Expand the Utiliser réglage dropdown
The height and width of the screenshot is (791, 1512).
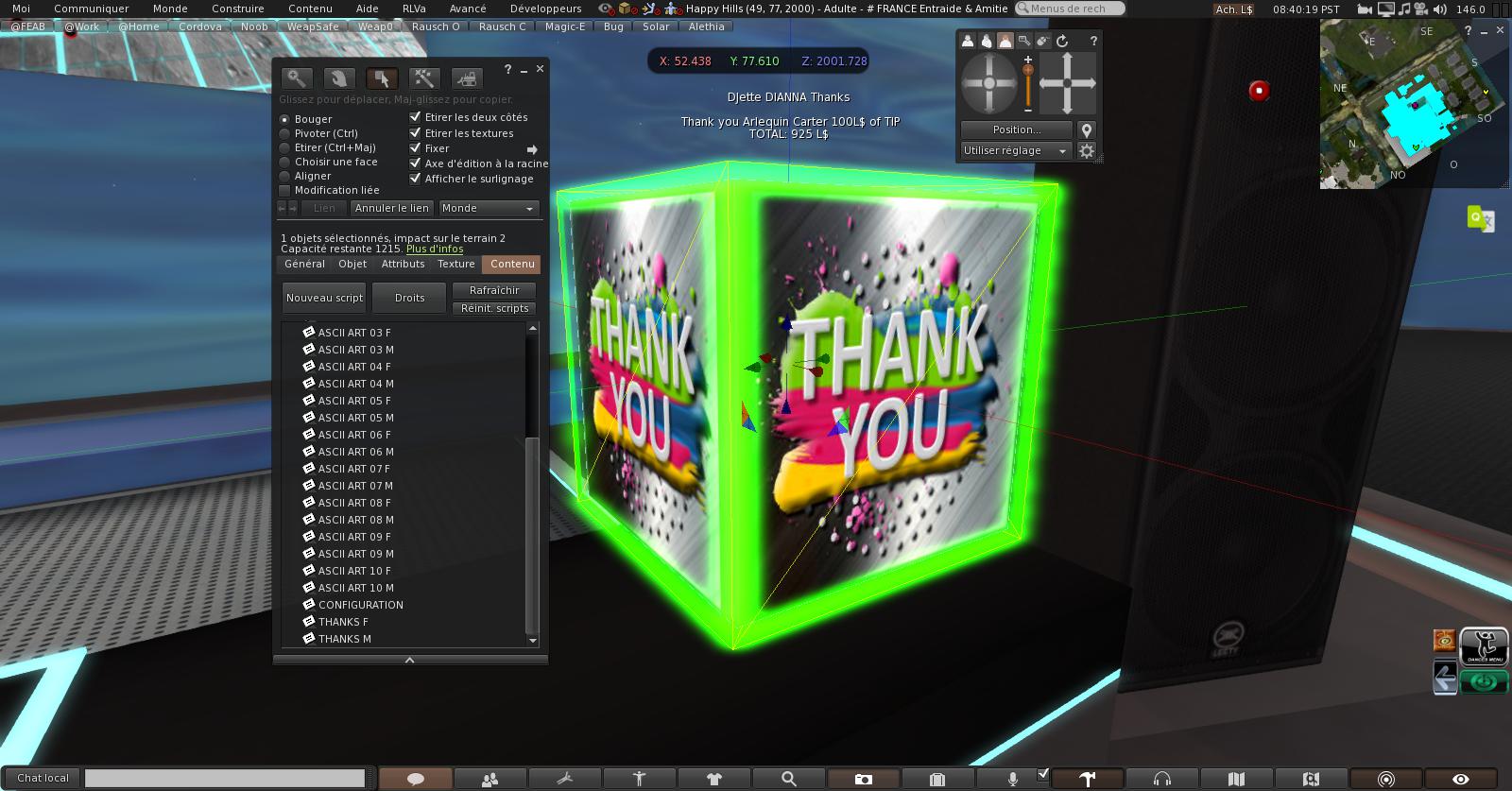(x=1015, y=151)
